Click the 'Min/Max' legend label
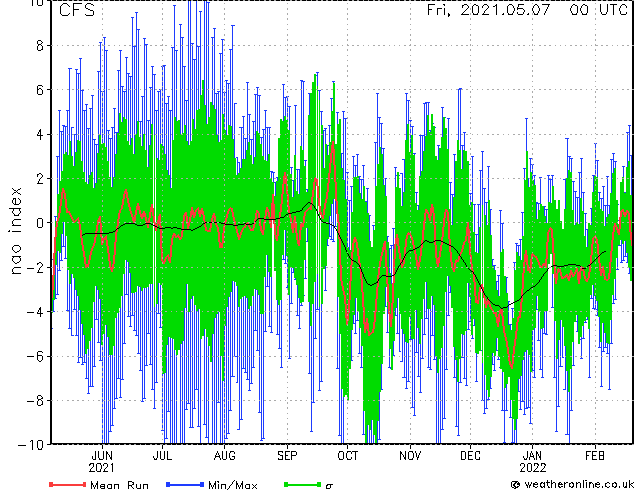 click(x=233, y=485)
